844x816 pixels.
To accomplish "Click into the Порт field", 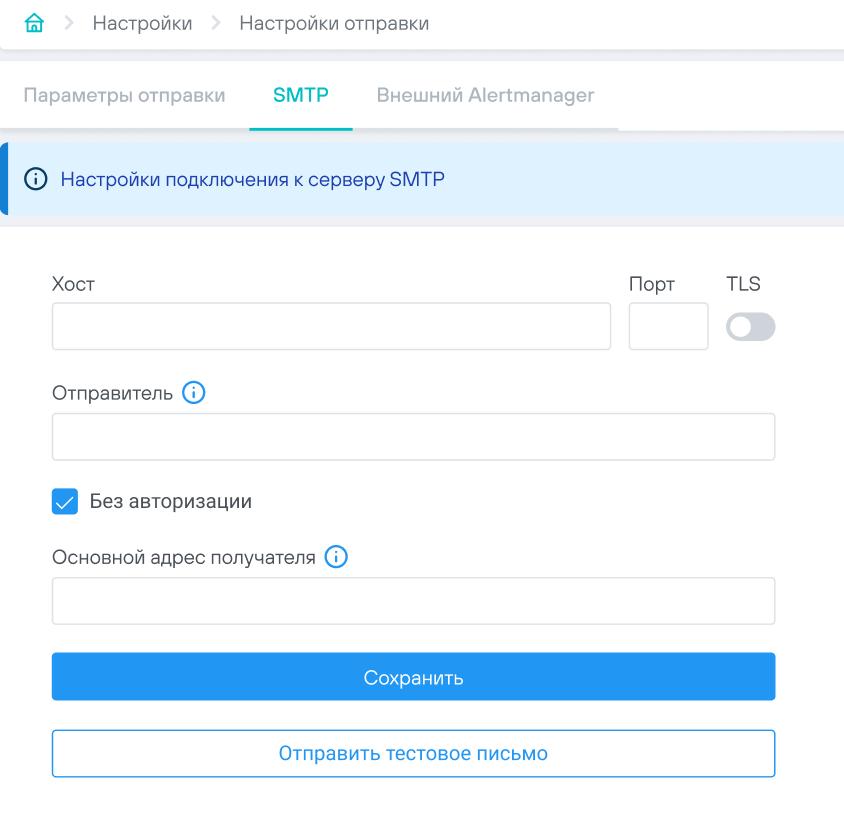I will pyautogui.click(x=668, y=327).
